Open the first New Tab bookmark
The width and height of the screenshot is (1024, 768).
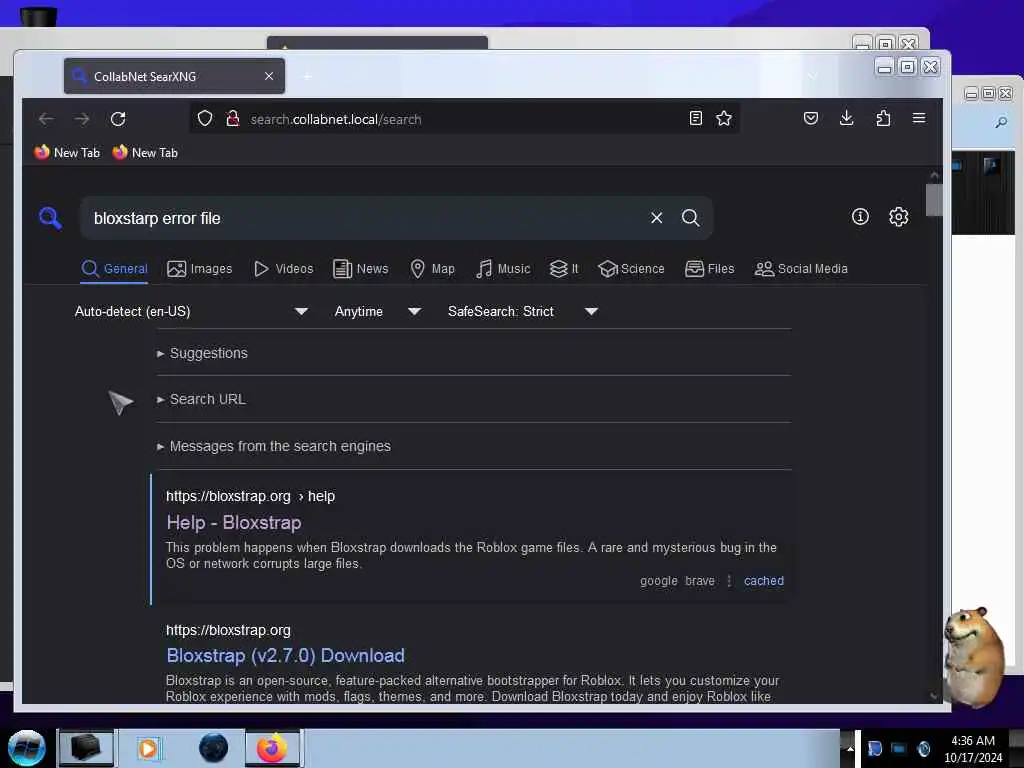tap(67, 153)
